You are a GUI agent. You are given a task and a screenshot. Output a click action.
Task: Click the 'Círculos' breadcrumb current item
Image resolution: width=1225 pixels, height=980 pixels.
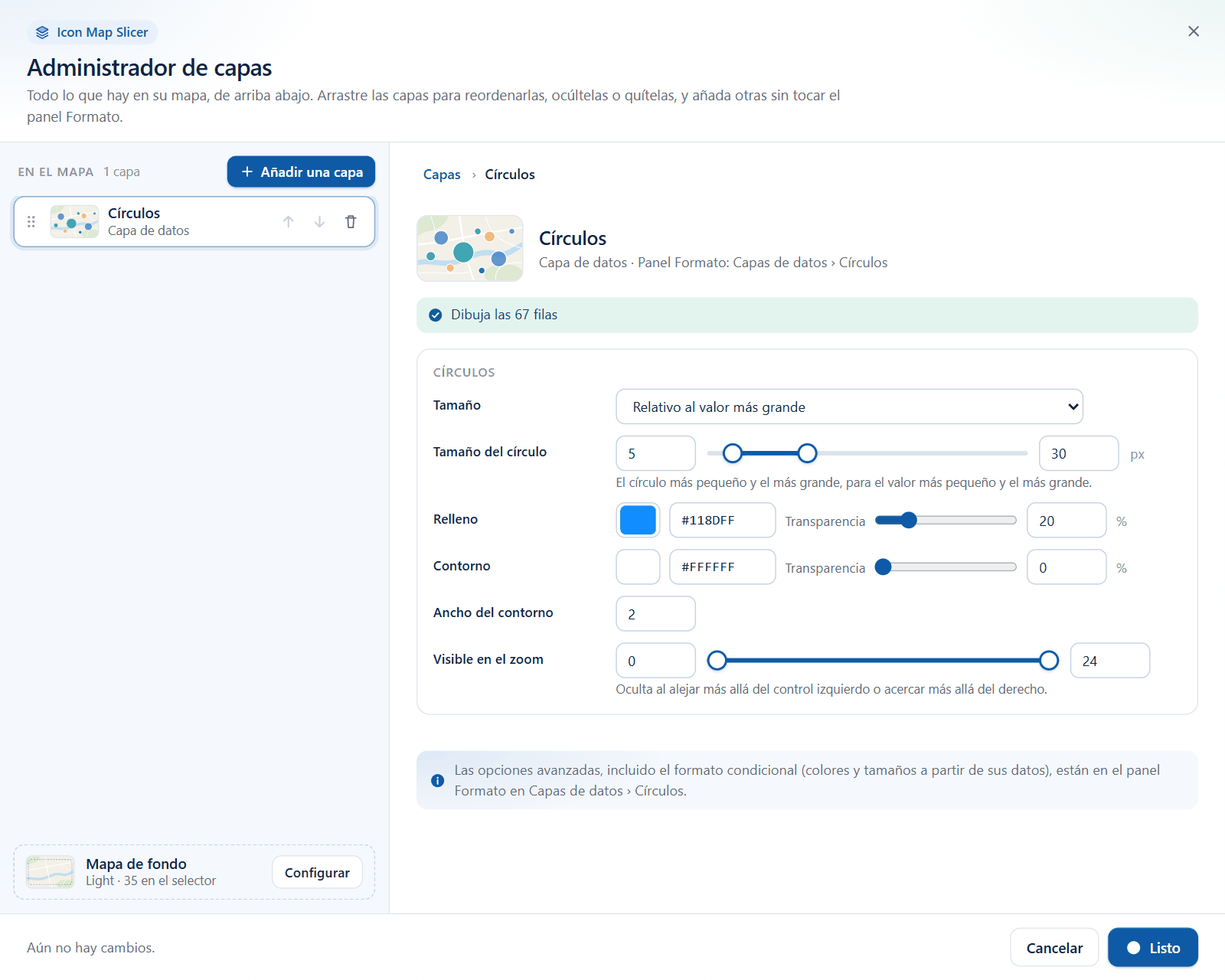coord(510,175)
